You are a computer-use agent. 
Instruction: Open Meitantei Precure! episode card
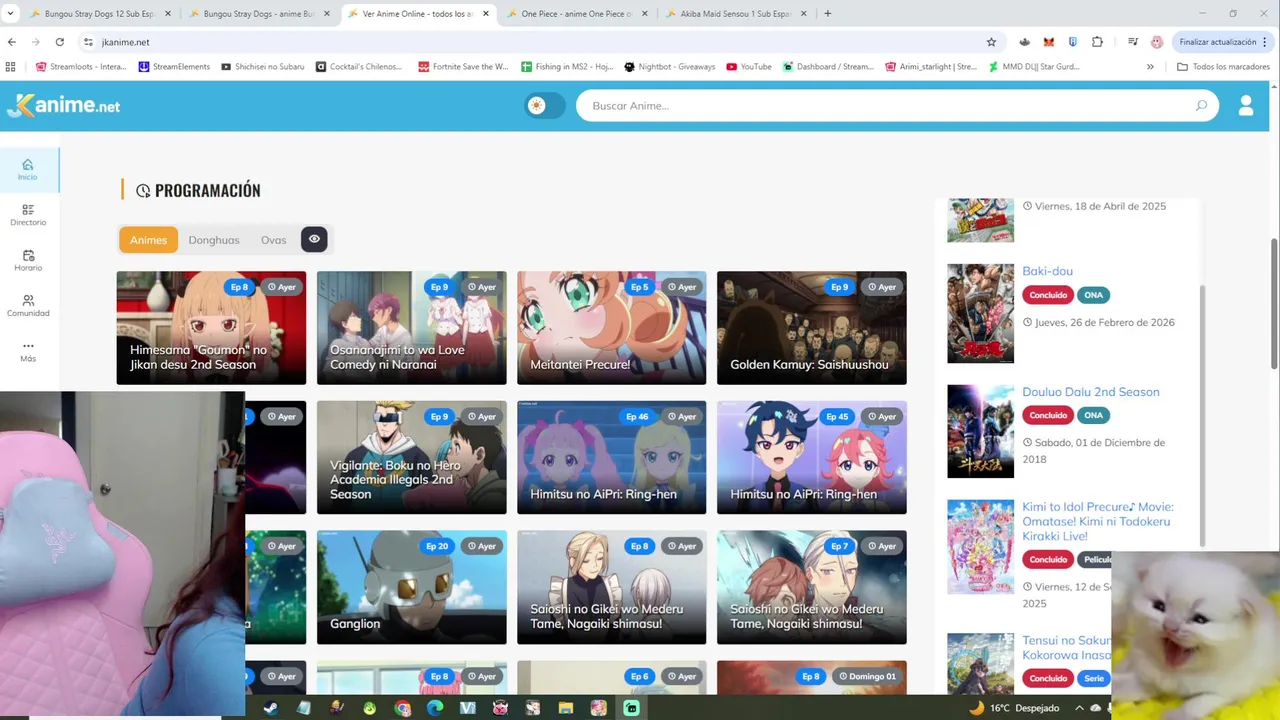point(611,328)
